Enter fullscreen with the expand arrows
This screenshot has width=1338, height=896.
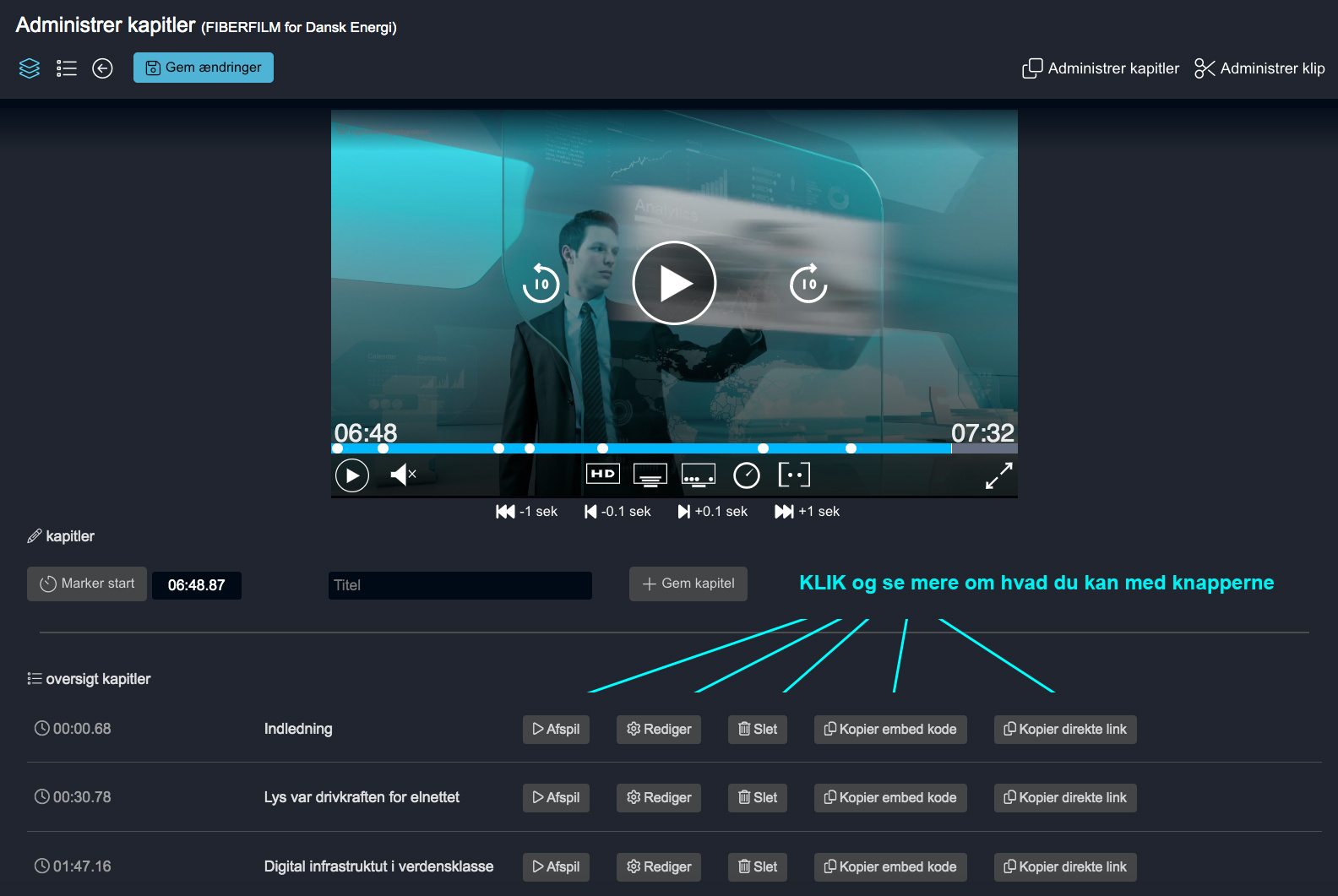coord(998,475)
